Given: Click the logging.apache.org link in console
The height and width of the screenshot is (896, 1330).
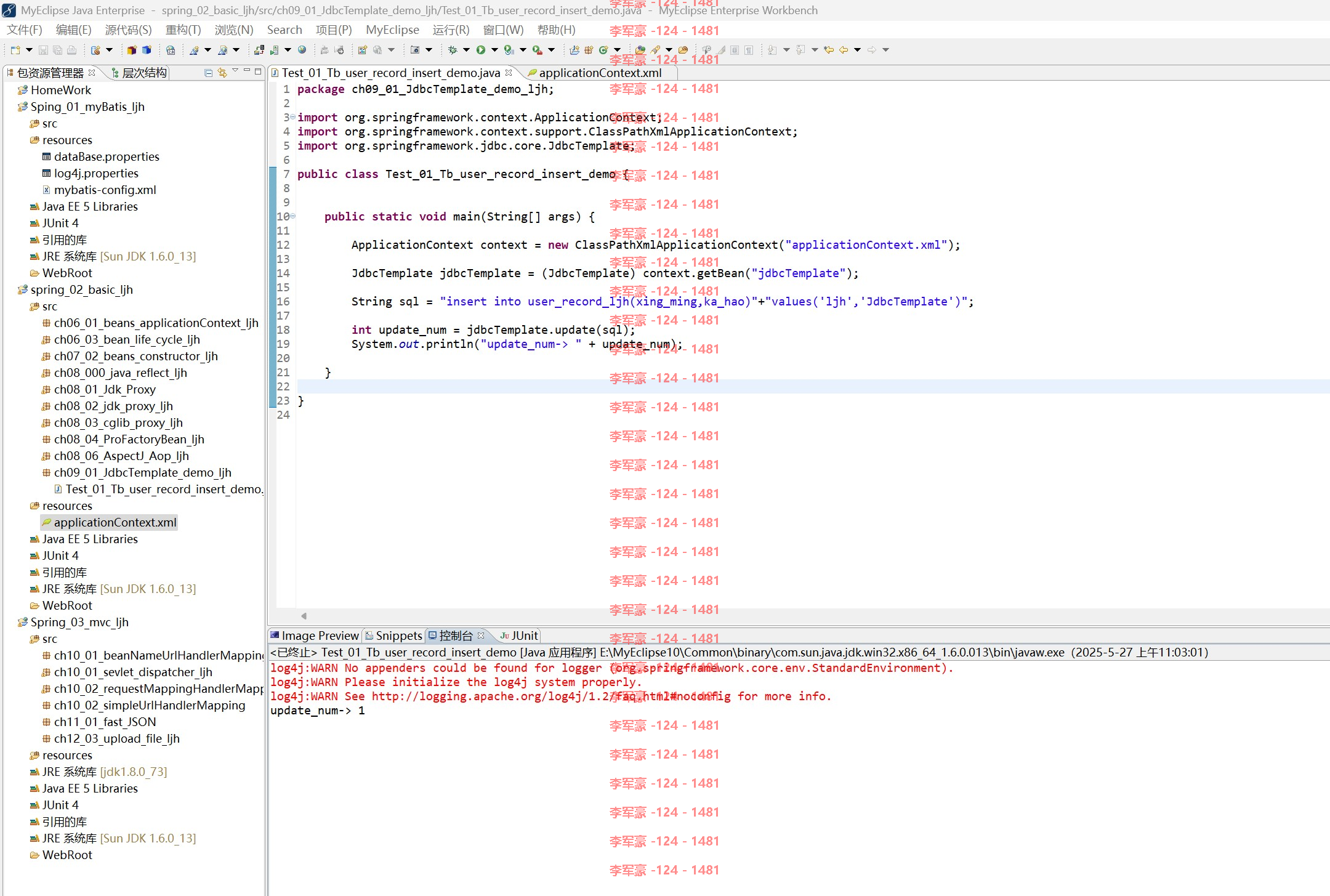Looking at the screenshot, I should click(551, 696).
